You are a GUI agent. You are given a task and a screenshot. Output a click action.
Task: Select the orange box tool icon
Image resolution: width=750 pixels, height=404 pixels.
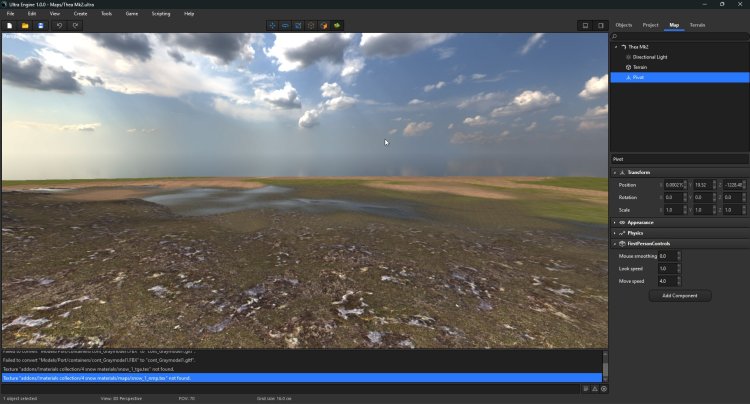(x=324, y=25)
